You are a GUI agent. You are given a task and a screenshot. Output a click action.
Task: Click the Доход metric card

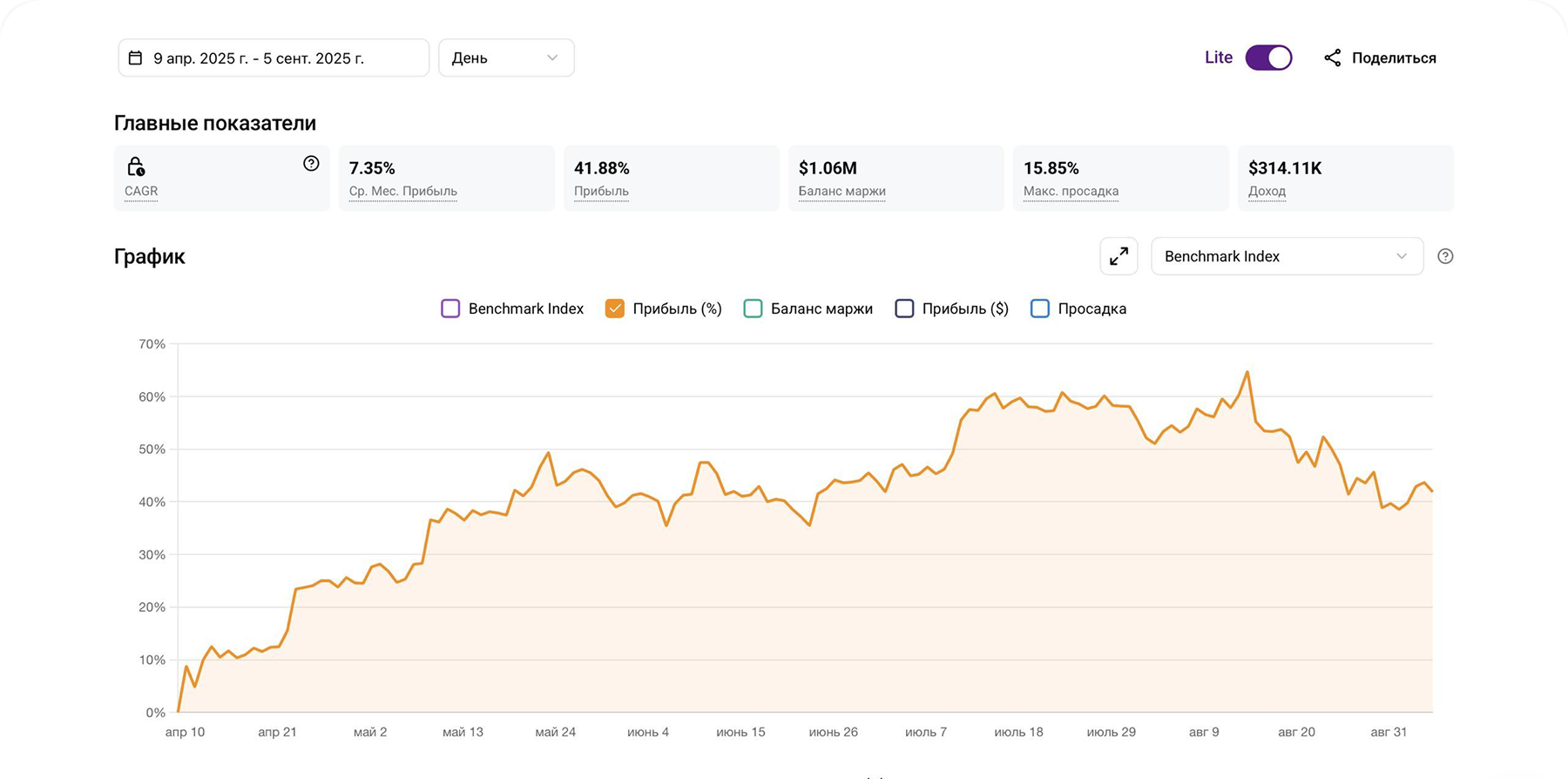pyautogui.click(x=1345, y=178)
